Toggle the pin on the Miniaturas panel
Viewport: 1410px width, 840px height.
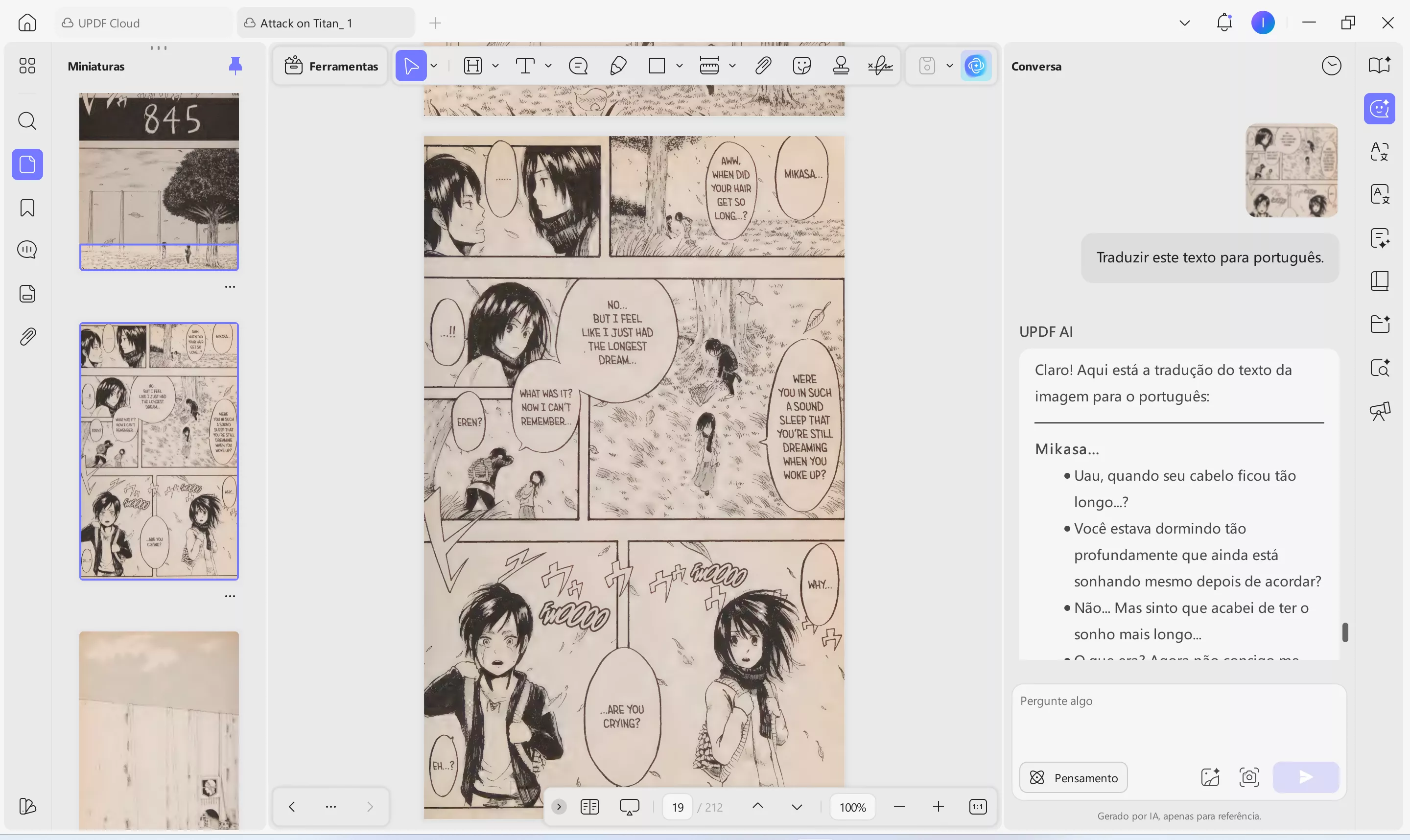236,65
